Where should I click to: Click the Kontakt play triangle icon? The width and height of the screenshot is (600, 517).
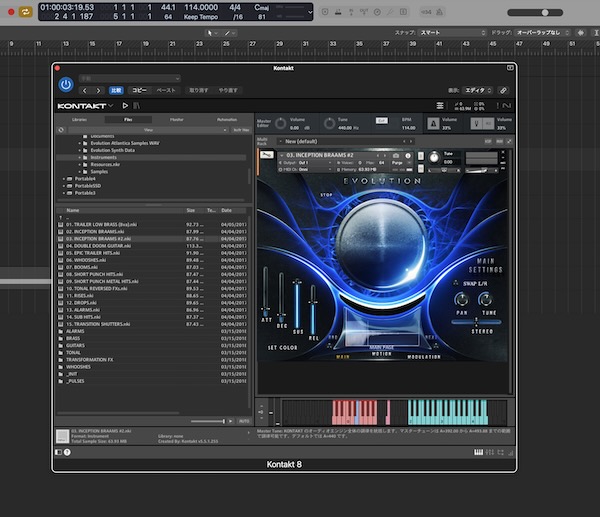(x=125, y=106)
